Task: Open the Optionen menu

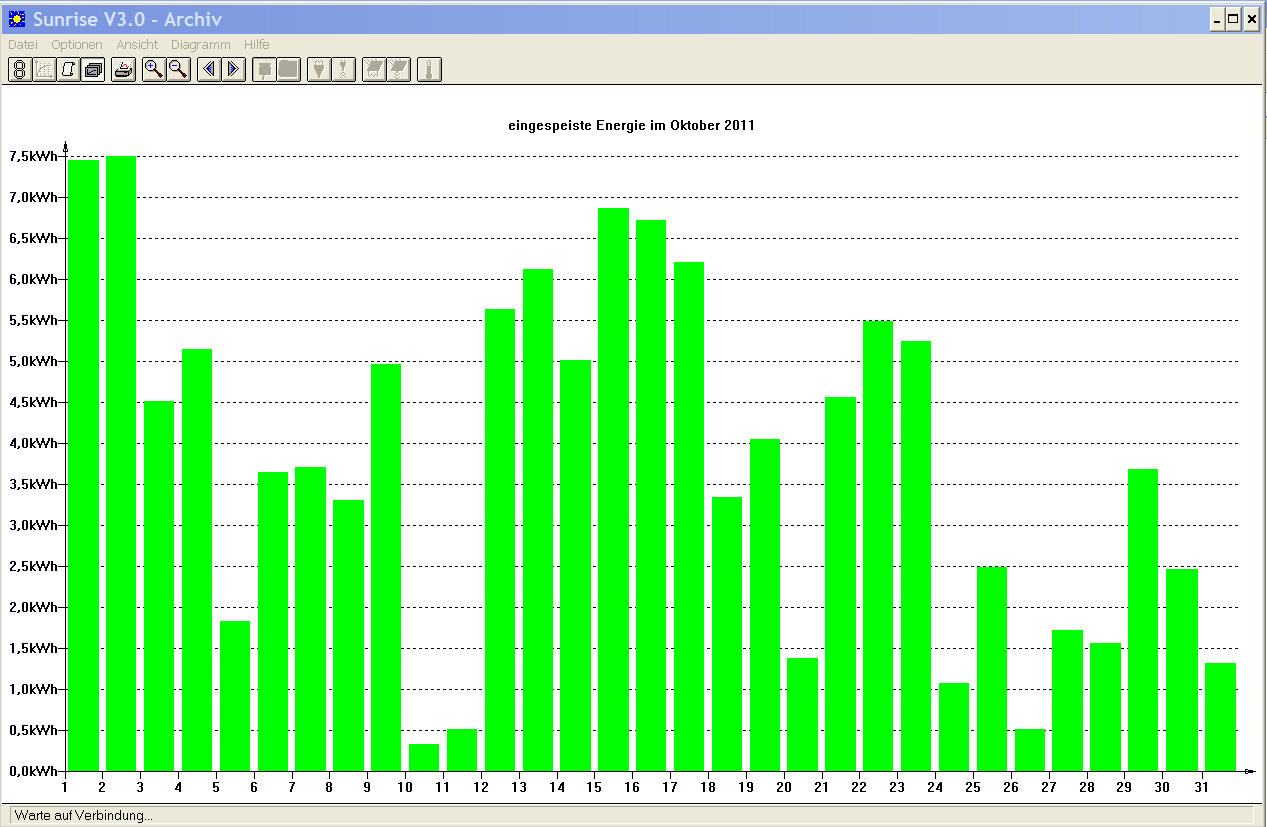Action: [x=77, y=45]
